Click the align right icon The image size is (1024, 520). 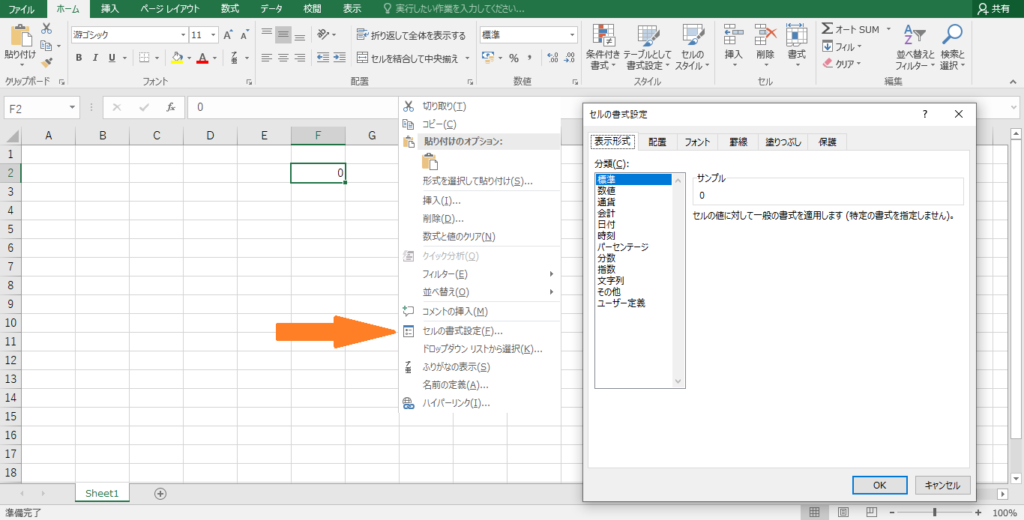click(x=300, y=58)
